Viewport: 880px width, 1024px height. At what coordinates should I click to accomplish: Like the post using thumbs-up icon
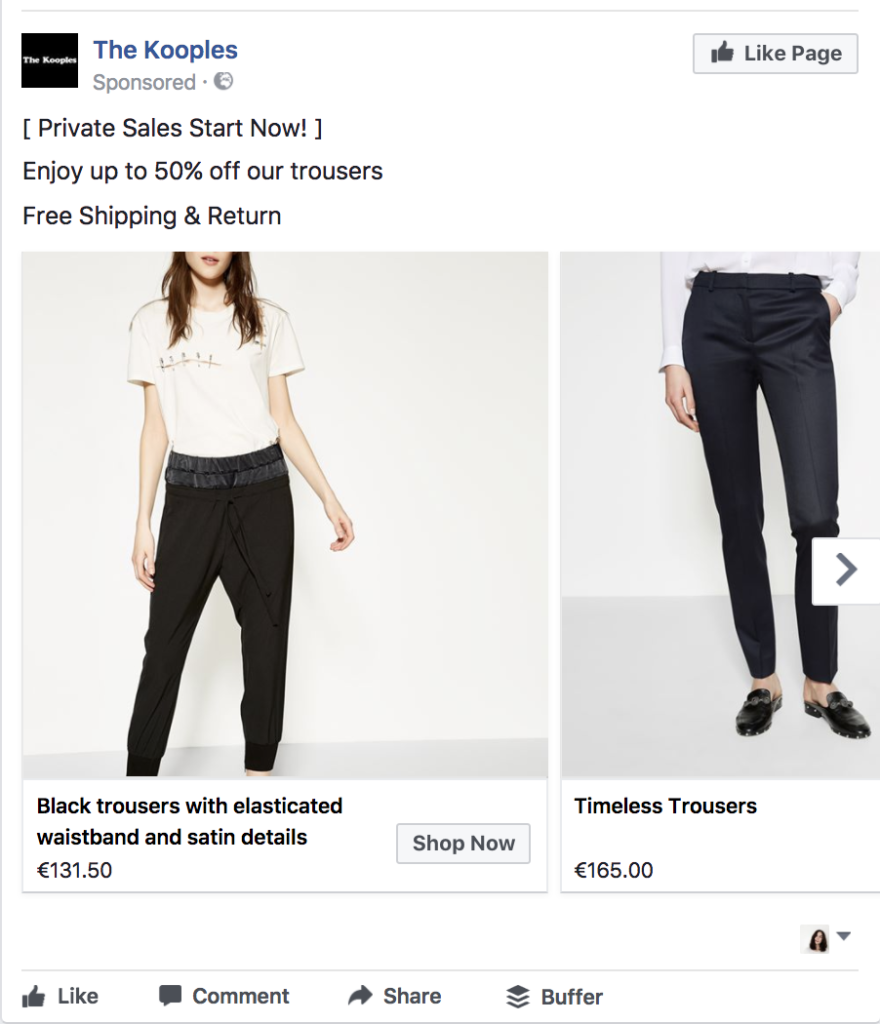pos(34,997)
